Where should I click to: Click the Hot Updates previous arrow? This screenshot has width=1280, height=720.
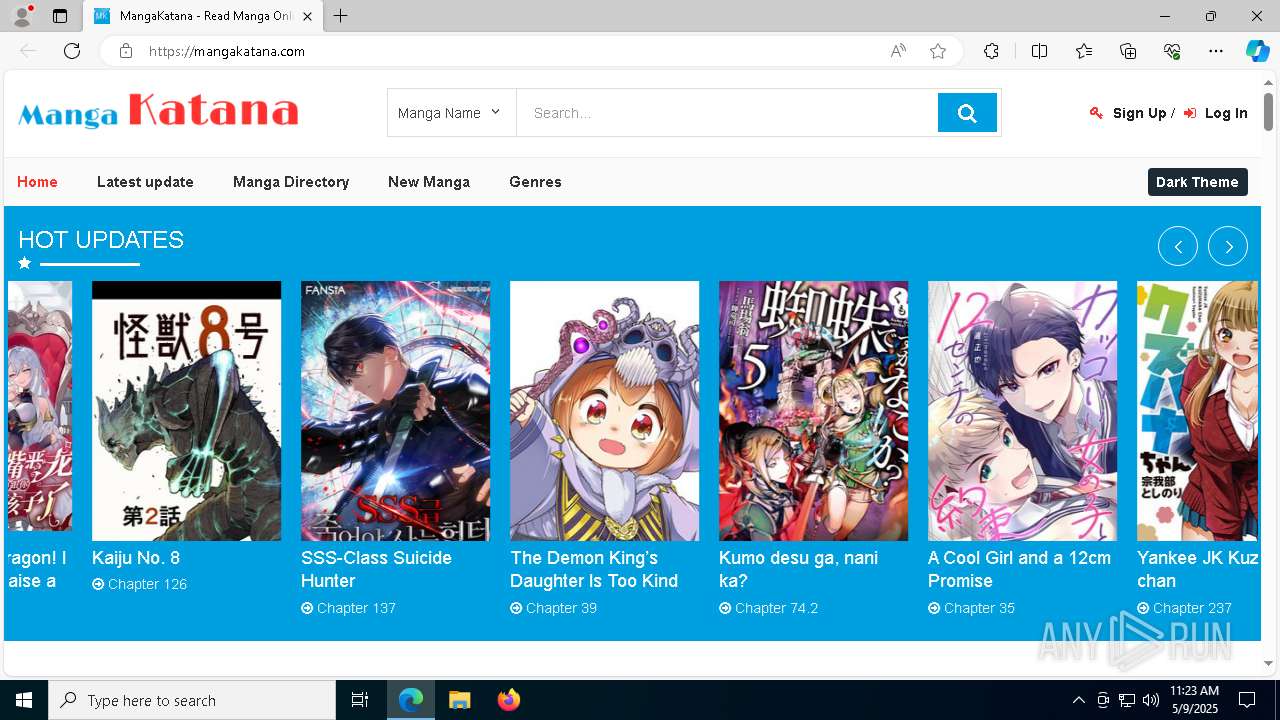pyautogui.click(x=1178, y=246)
